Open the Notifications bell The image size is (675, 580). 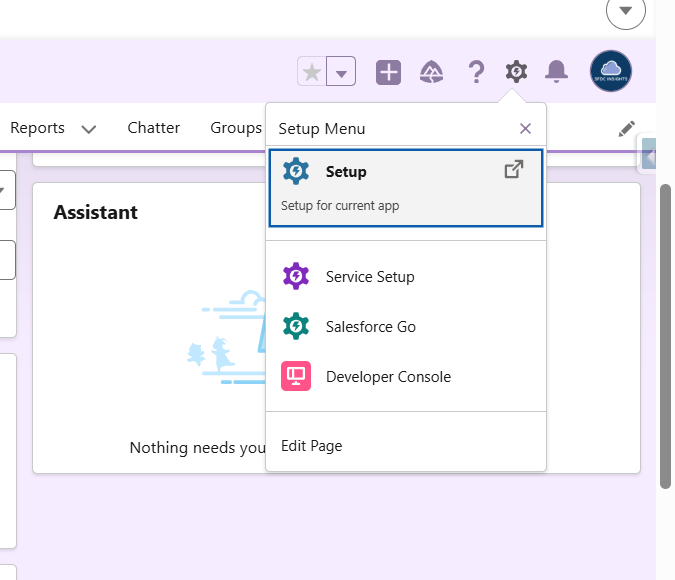(x=556, y=72)
